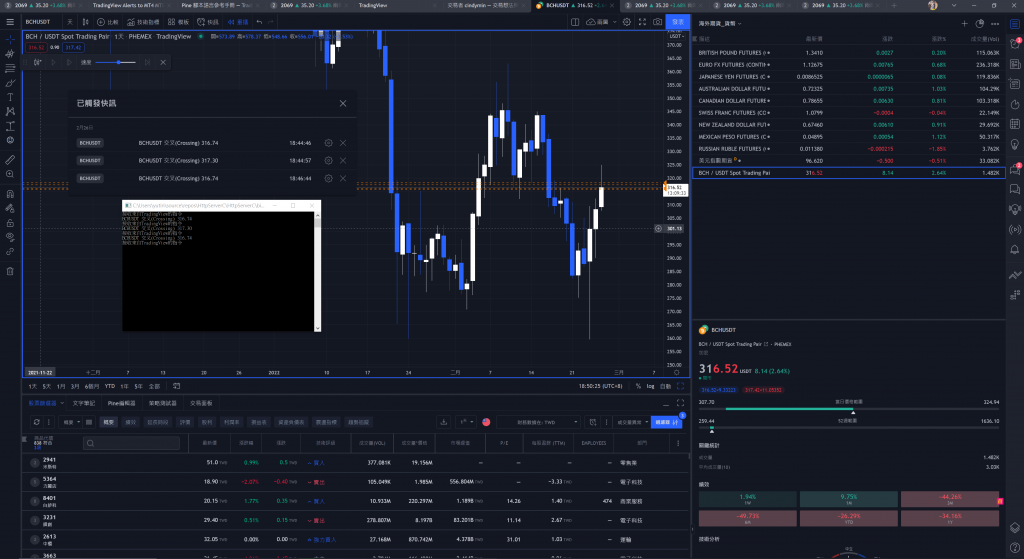Click the blue publish button at top right
1024x559 pixels.
click(x=677, y=21)
